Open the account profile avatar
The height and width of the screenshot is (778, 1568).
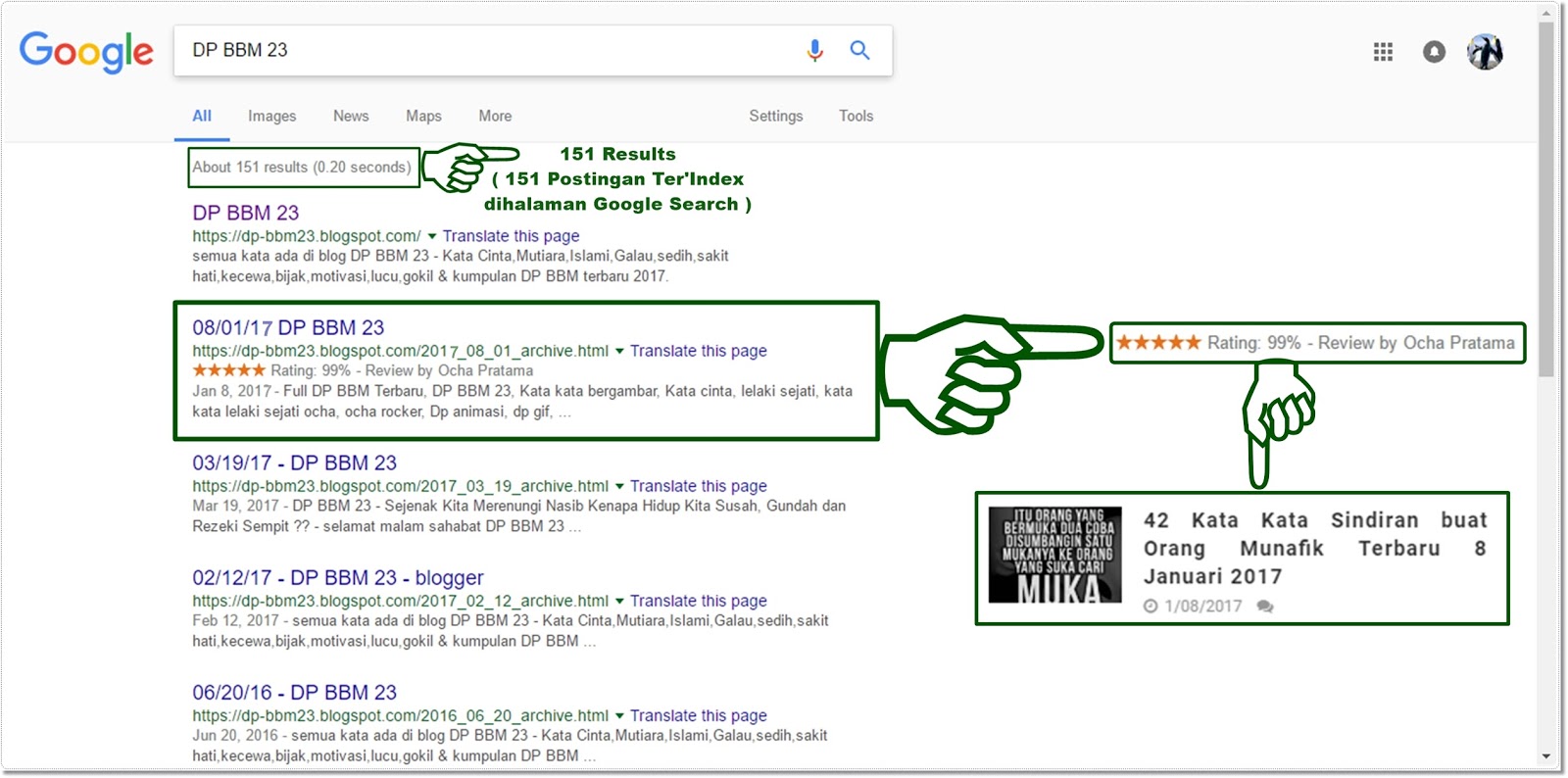[x=1485, y=52]
